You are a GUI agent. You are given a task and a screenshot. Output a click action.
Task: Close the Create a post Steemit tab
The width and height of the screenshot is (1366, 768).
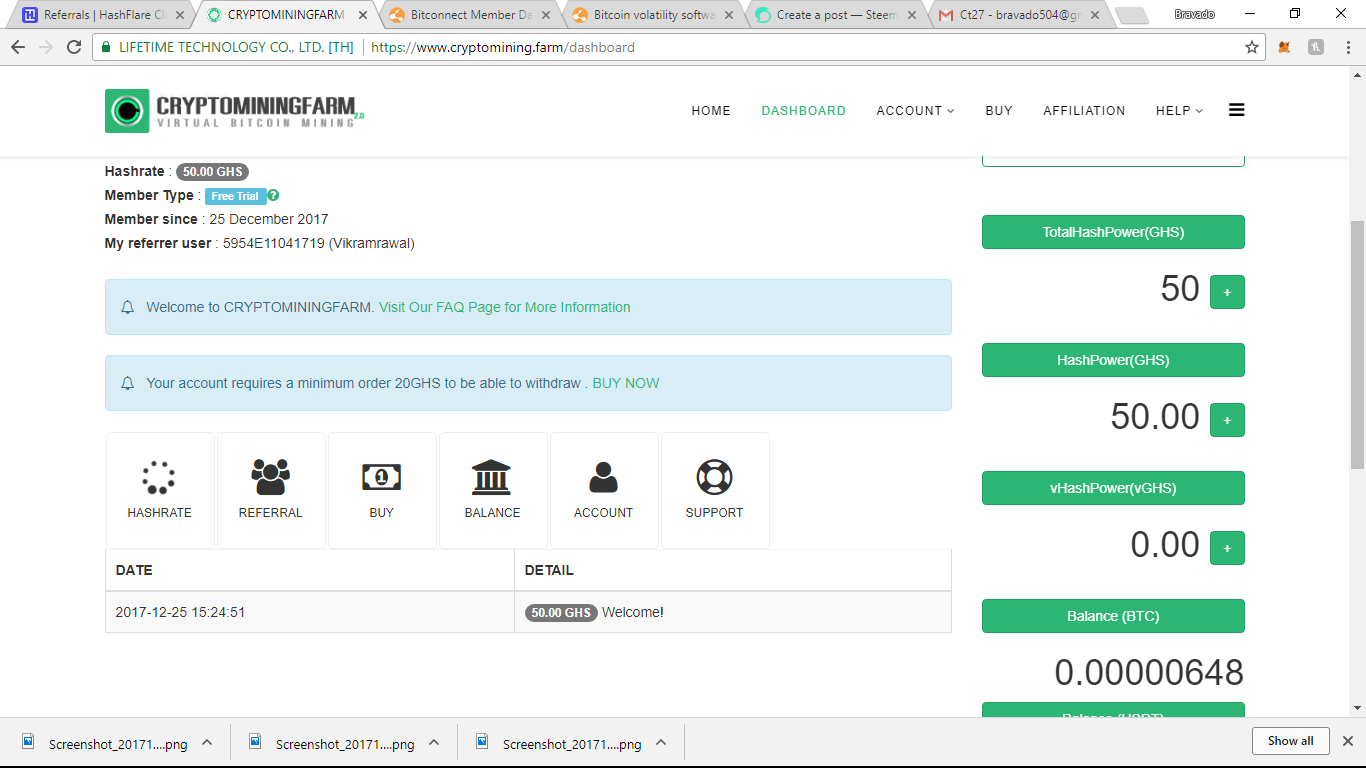(911, 15)
